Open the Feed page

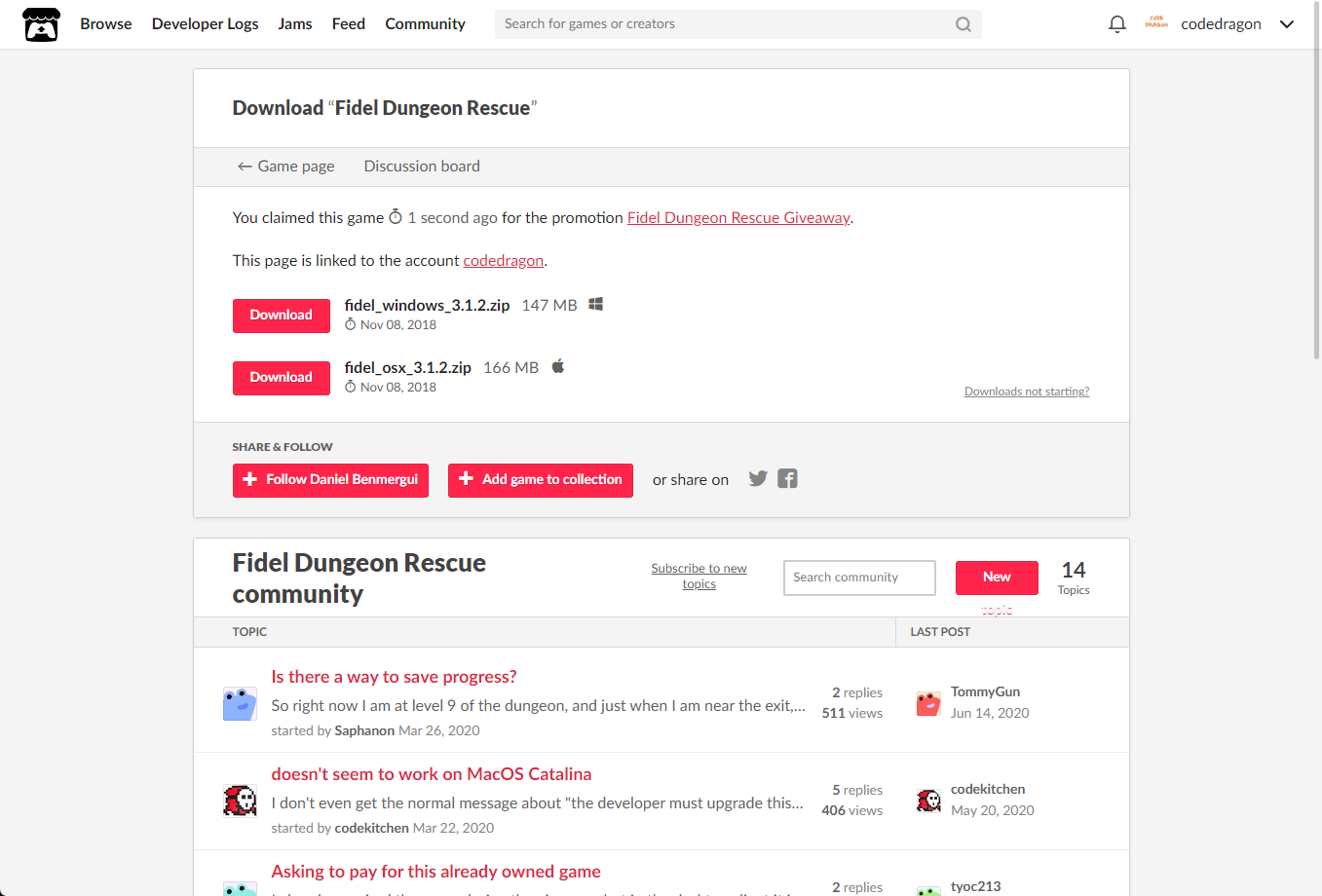point(349,24)
